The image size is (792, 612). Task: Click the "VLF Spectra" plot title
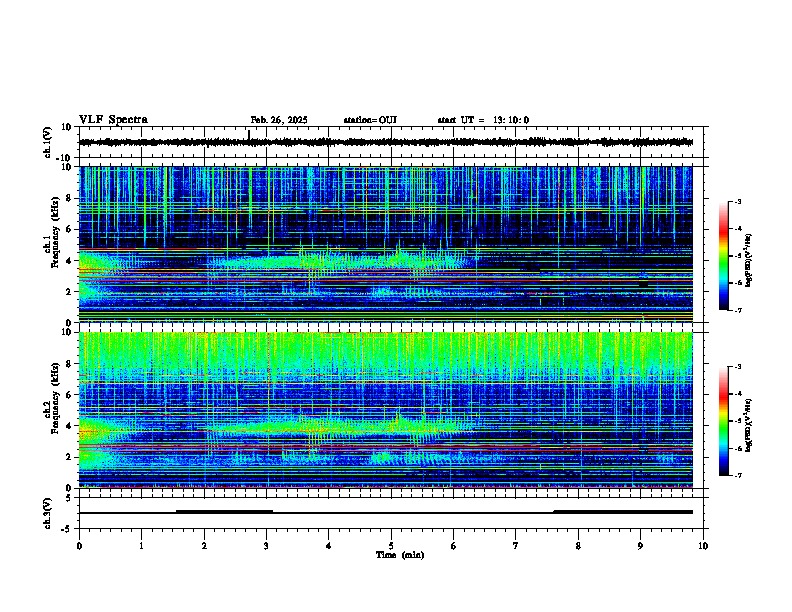113,120
